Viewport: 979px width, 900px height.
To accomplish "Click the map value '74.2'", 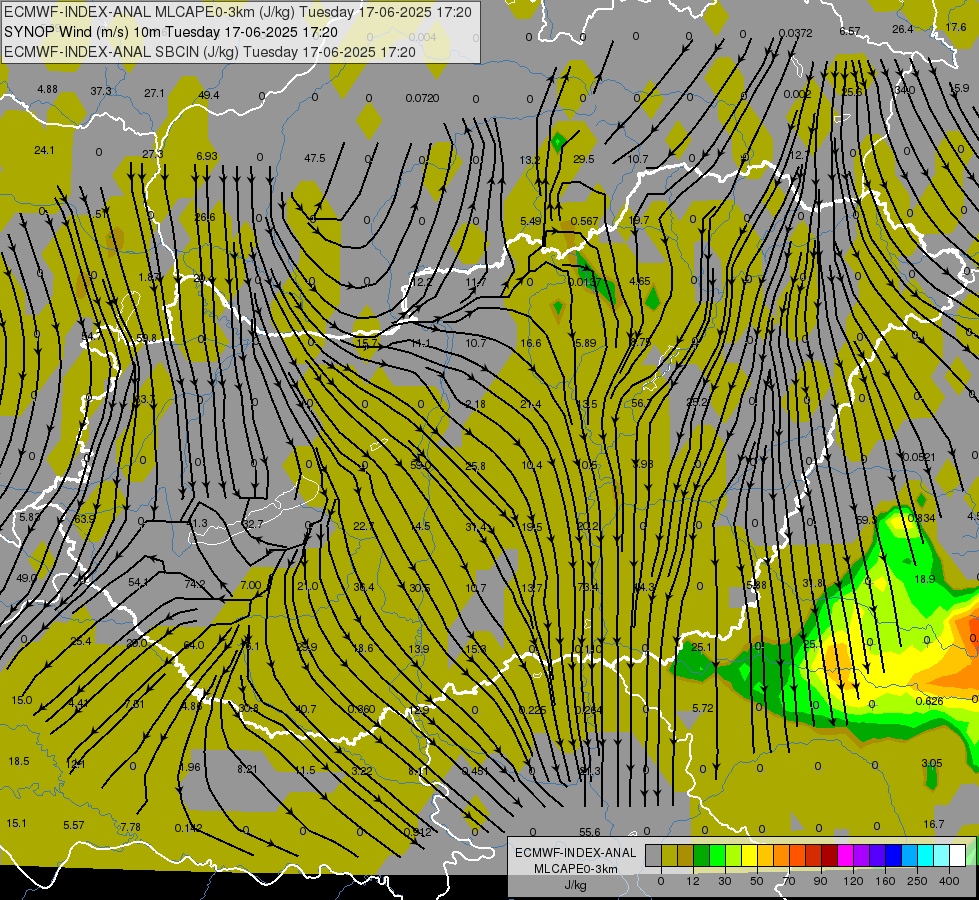I will (195, 584).
